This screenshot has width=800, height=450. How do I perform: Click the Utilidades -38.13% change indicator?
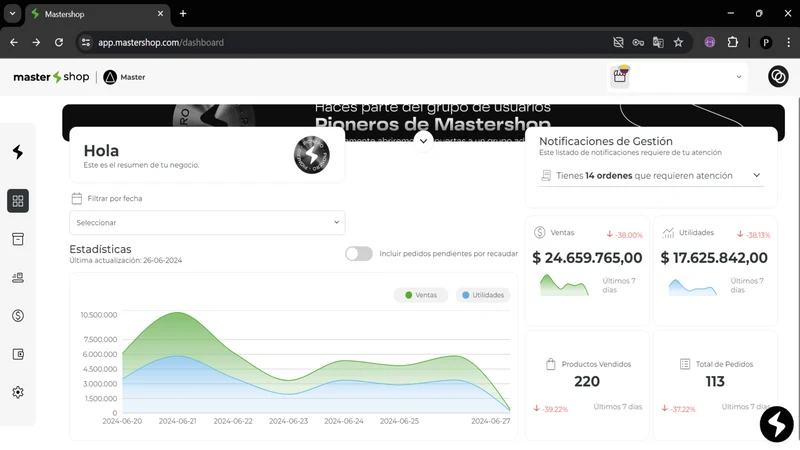coord(753,235)
